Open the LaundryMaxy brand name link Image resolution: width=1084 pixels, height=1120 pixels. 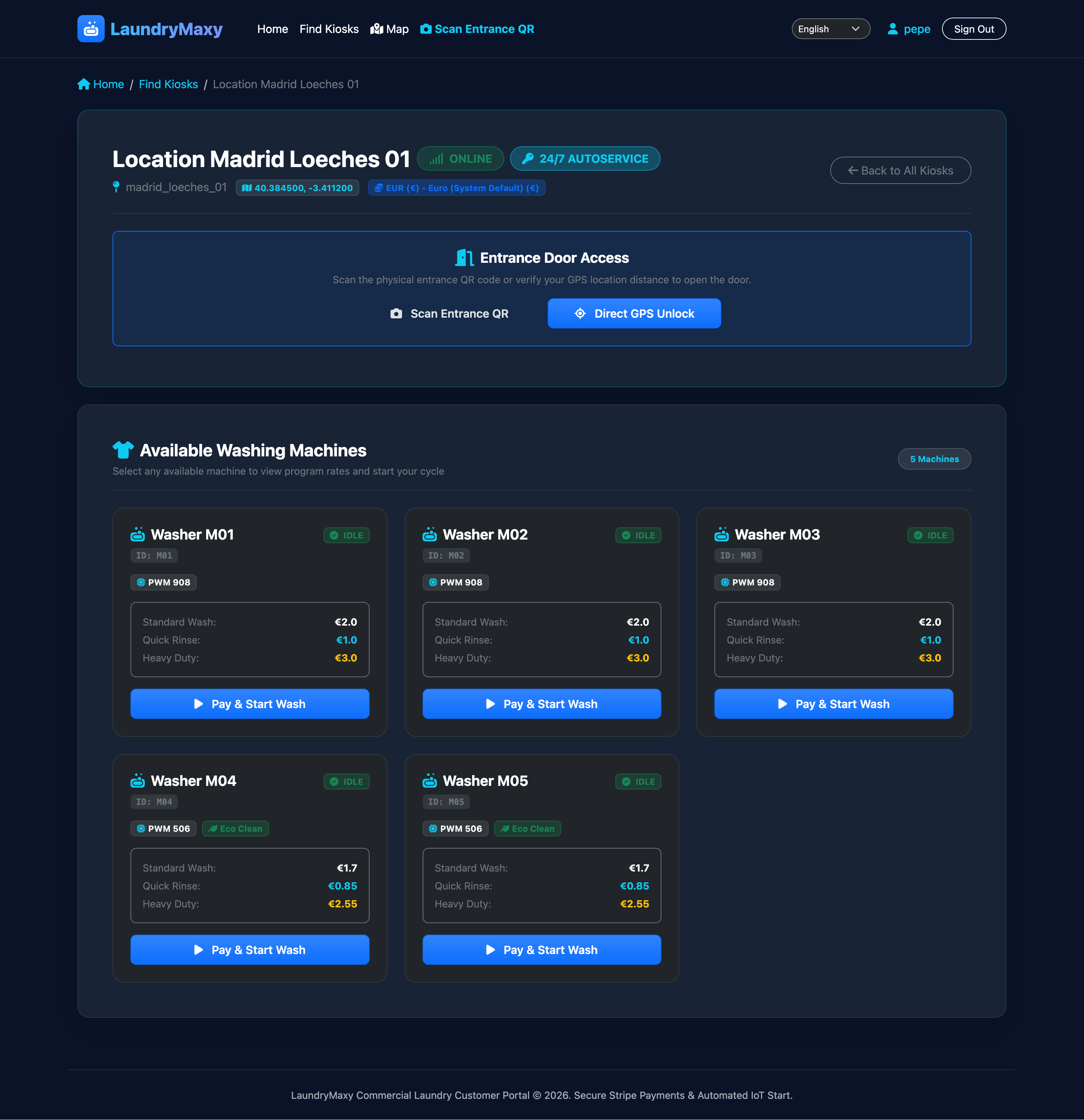click(x=166, y=29)
